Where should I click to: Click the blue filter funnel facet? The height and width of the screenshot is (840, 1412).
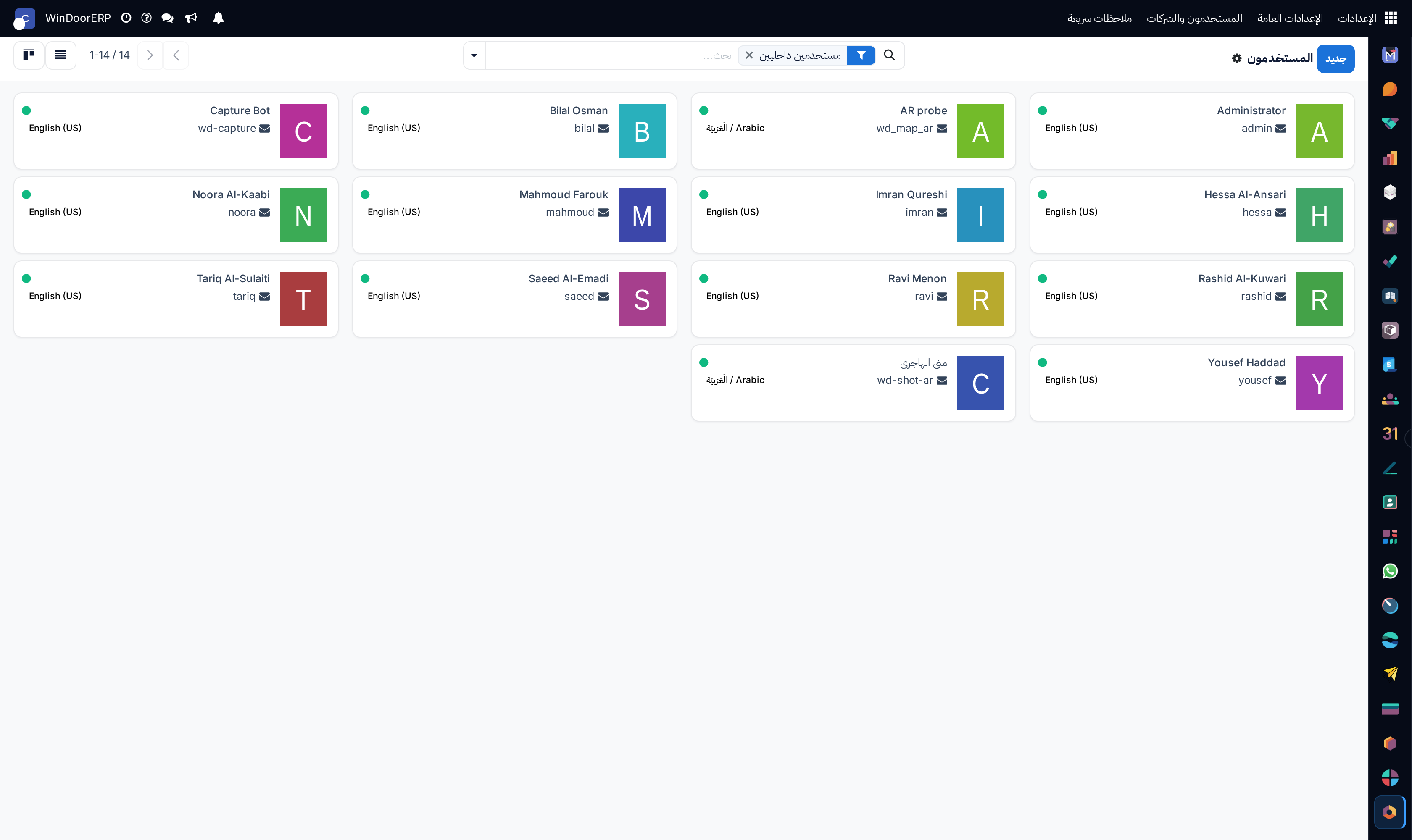861,55
